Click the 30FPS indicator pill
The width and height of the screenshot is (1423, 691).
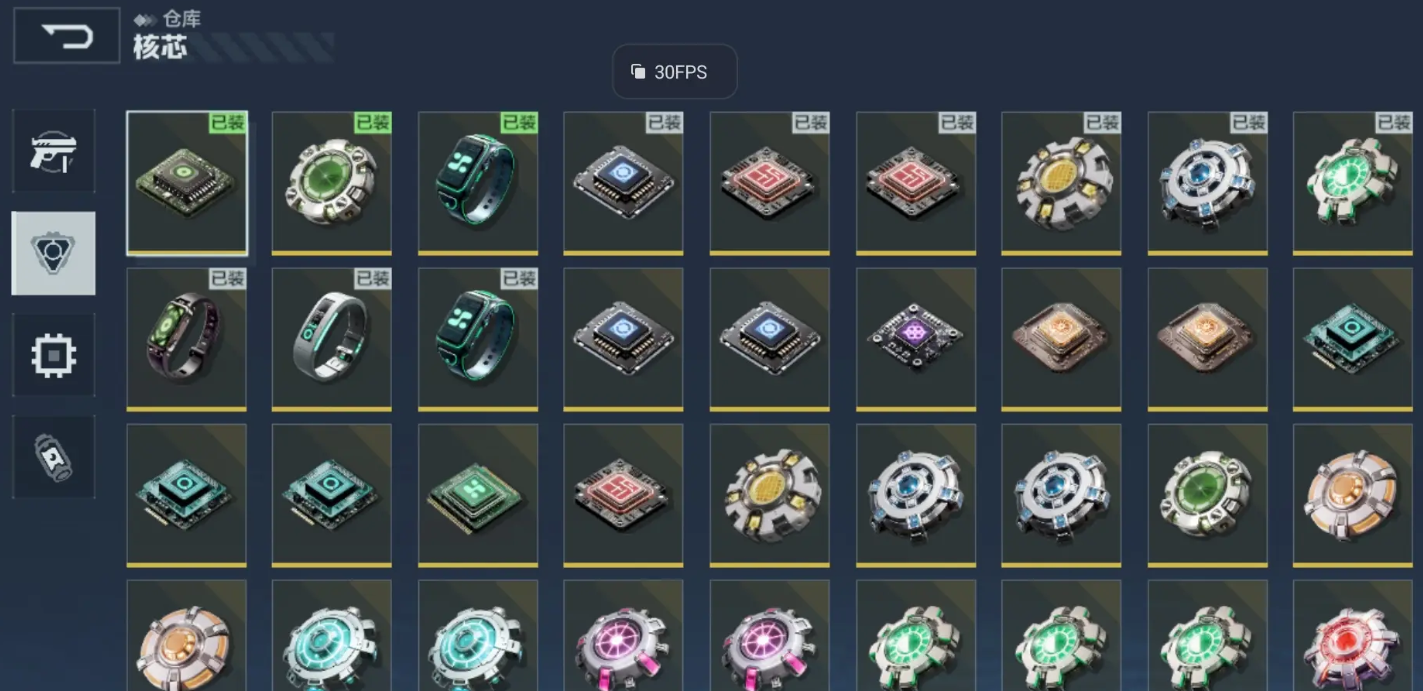pyautogui.click(x=675, y=72)
